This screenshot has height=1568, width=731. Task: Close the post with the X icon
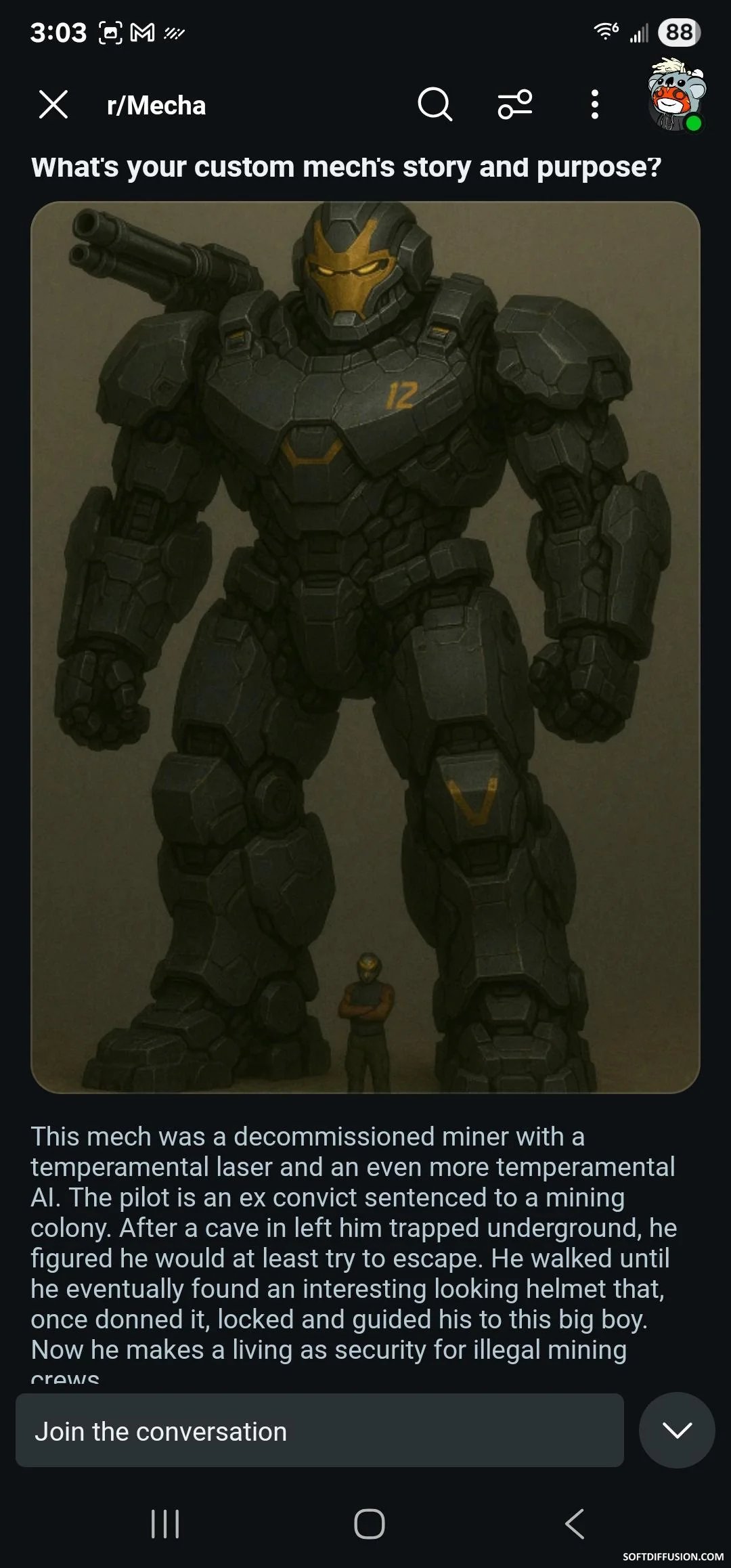click(53, 105)
